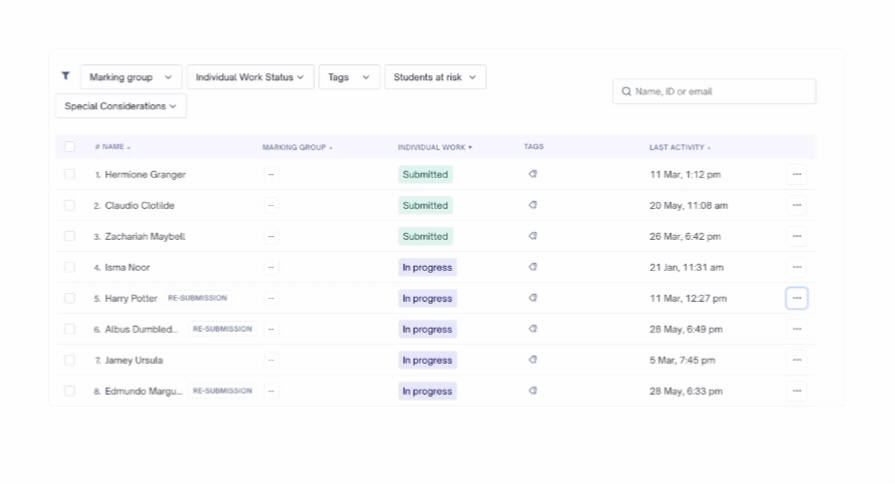
Task: Select checkbox for Isma Noor
Action: (x=70, y=267)
